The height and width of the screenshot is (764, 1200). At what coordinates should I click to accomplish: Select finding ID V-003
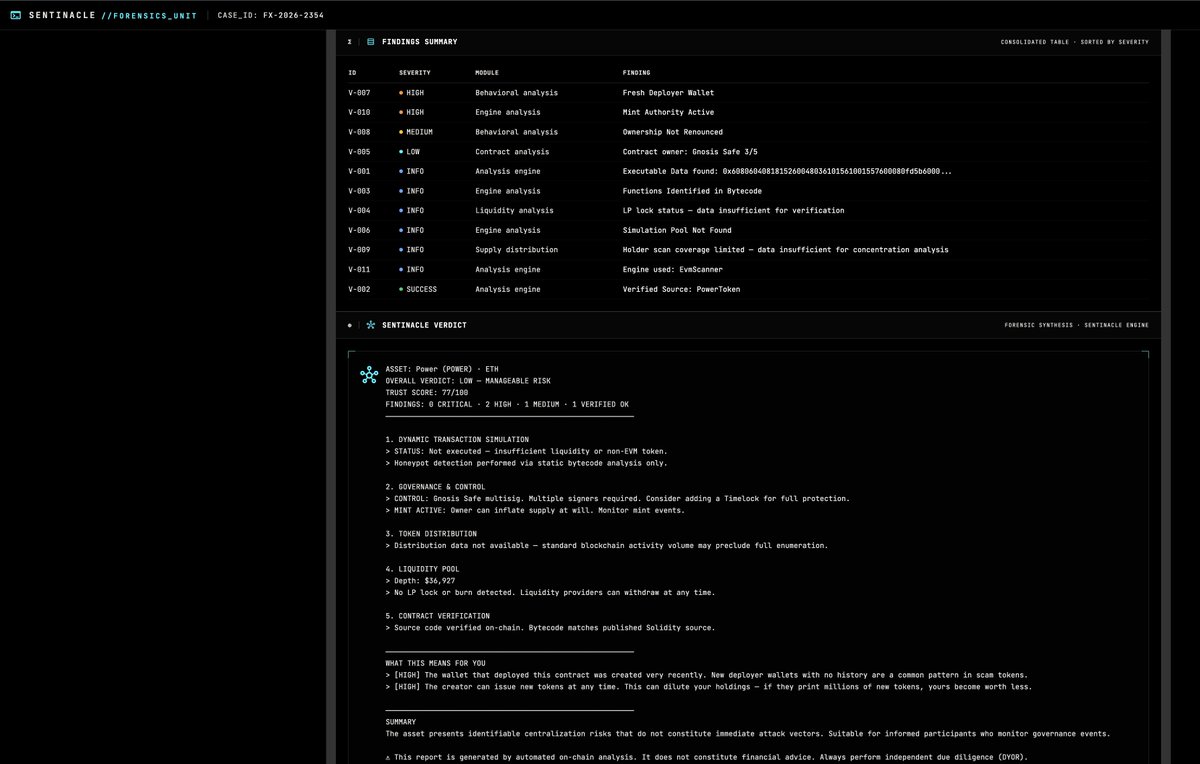click(x=359, y=191)
